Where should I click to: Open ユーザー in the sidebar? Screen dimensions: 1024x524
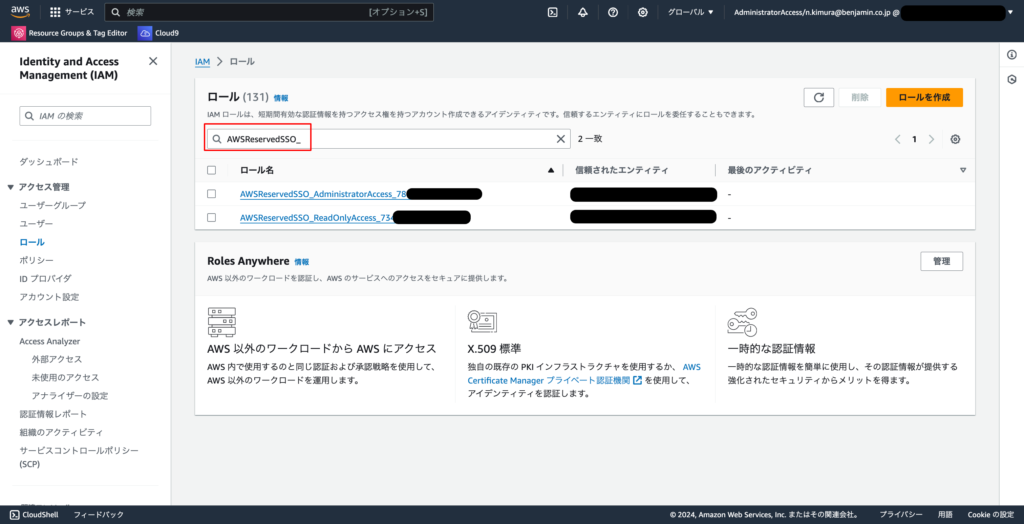tap(37, 223)
